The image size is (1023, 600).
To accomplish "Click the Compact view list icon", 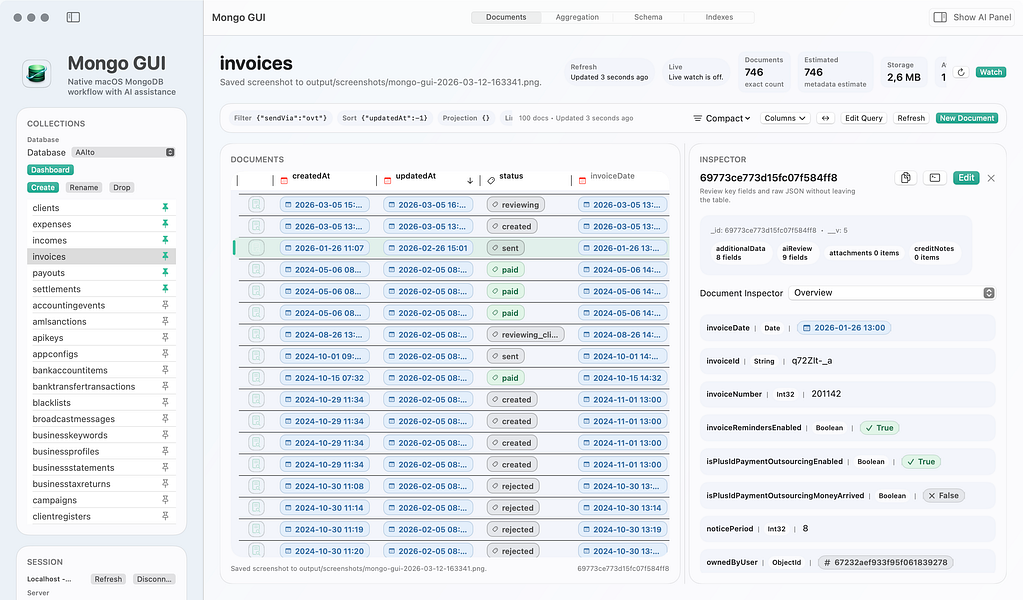I will [x=697, y=118].
